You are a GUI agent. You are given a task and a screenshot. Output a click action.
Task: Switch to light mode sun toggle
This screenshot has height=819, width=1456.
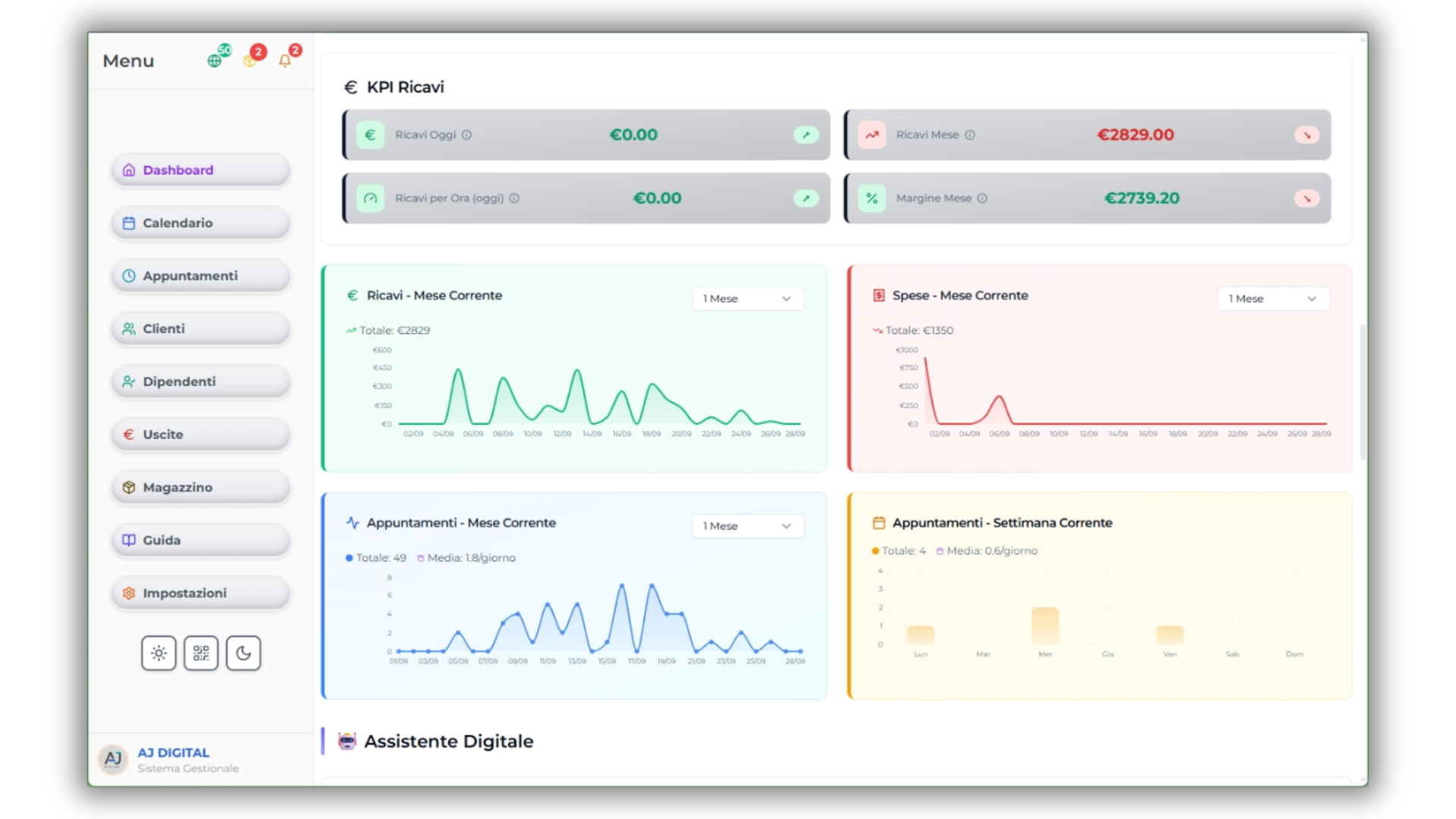(158, 653)
